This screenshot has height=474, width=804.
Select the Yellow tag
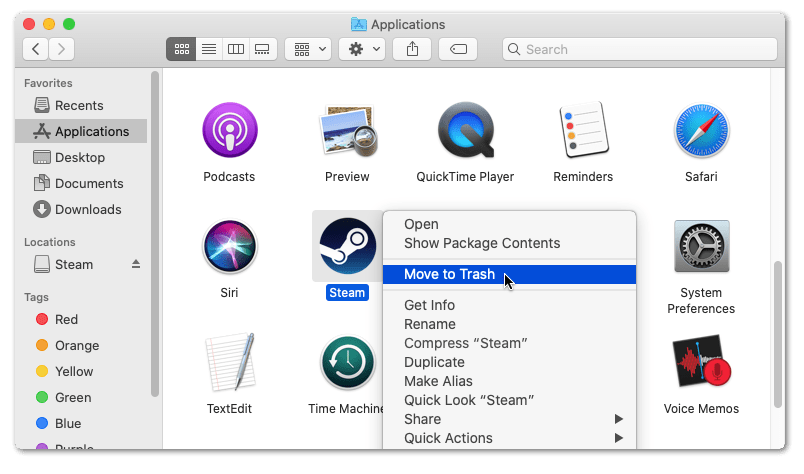coord(81,371)
